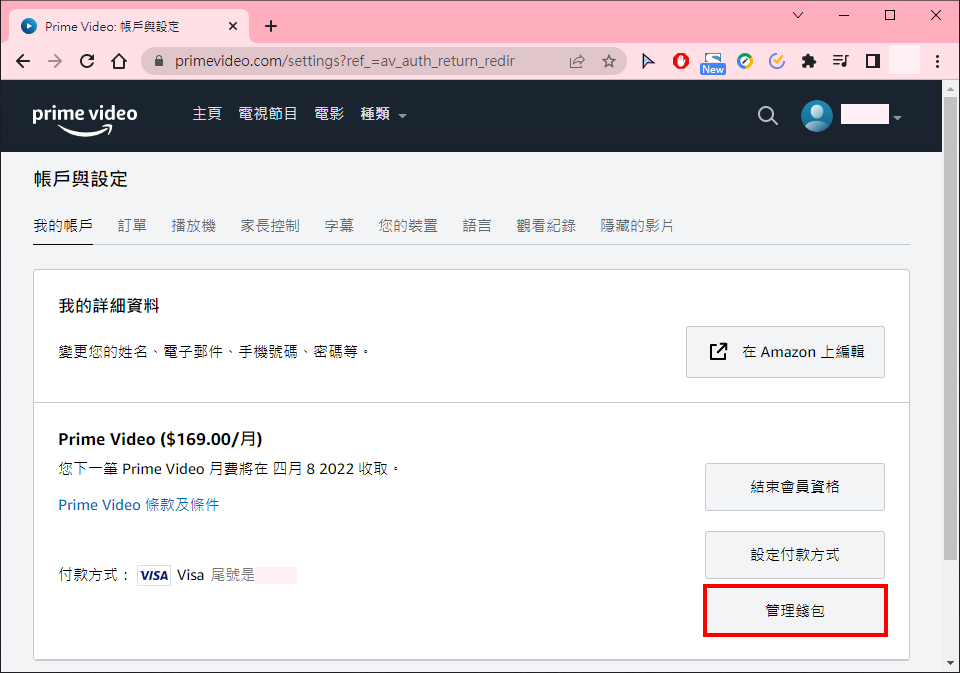
Task: Reload the page
Action: (x=87, y=61)
